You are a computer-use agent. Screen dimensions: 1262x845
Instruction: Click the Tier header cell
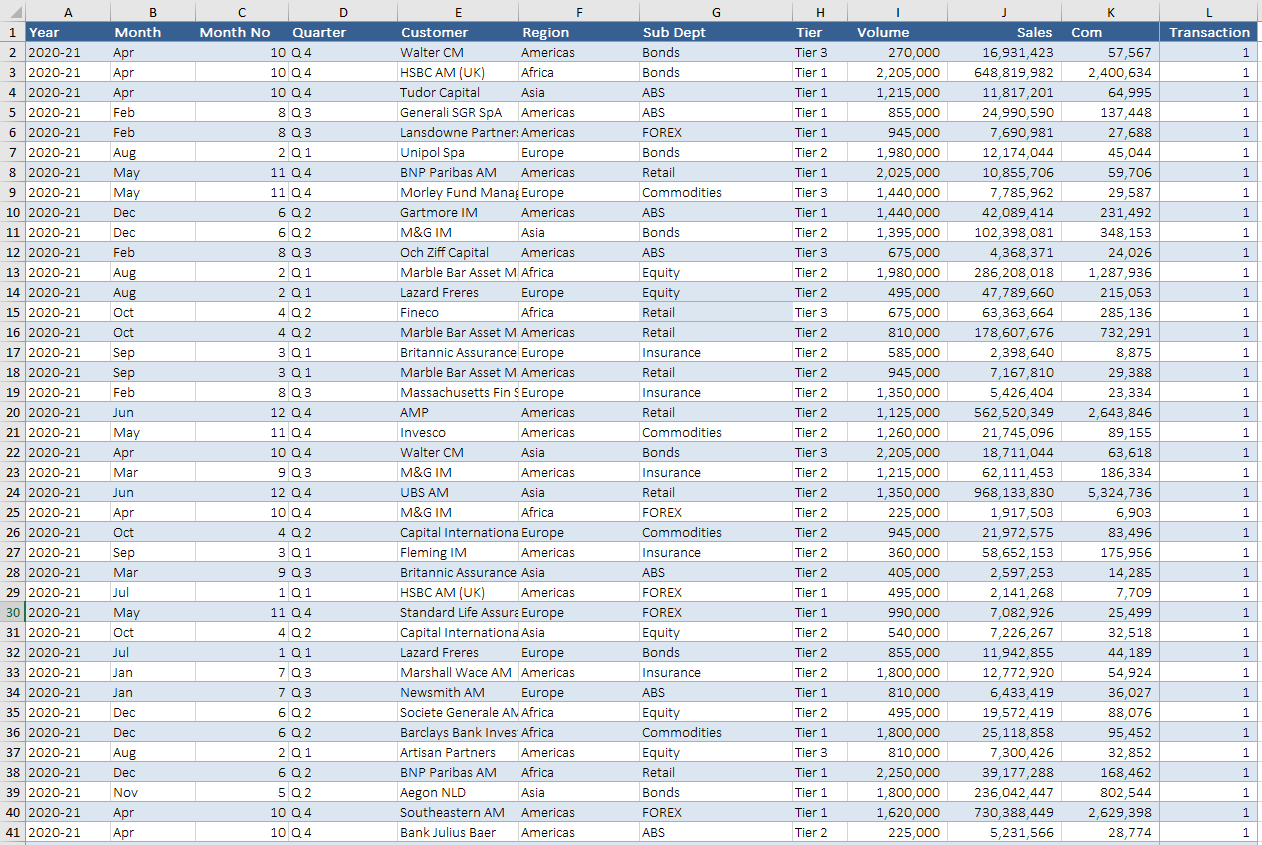pos(819,32)
